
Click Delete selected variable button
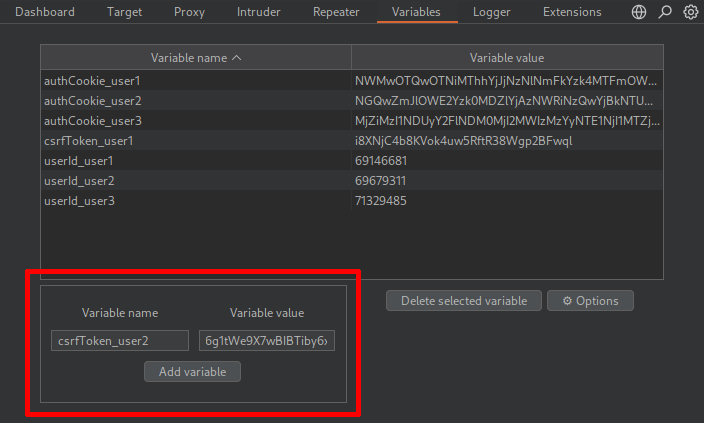pyautogui.click(x=464, y=301)
